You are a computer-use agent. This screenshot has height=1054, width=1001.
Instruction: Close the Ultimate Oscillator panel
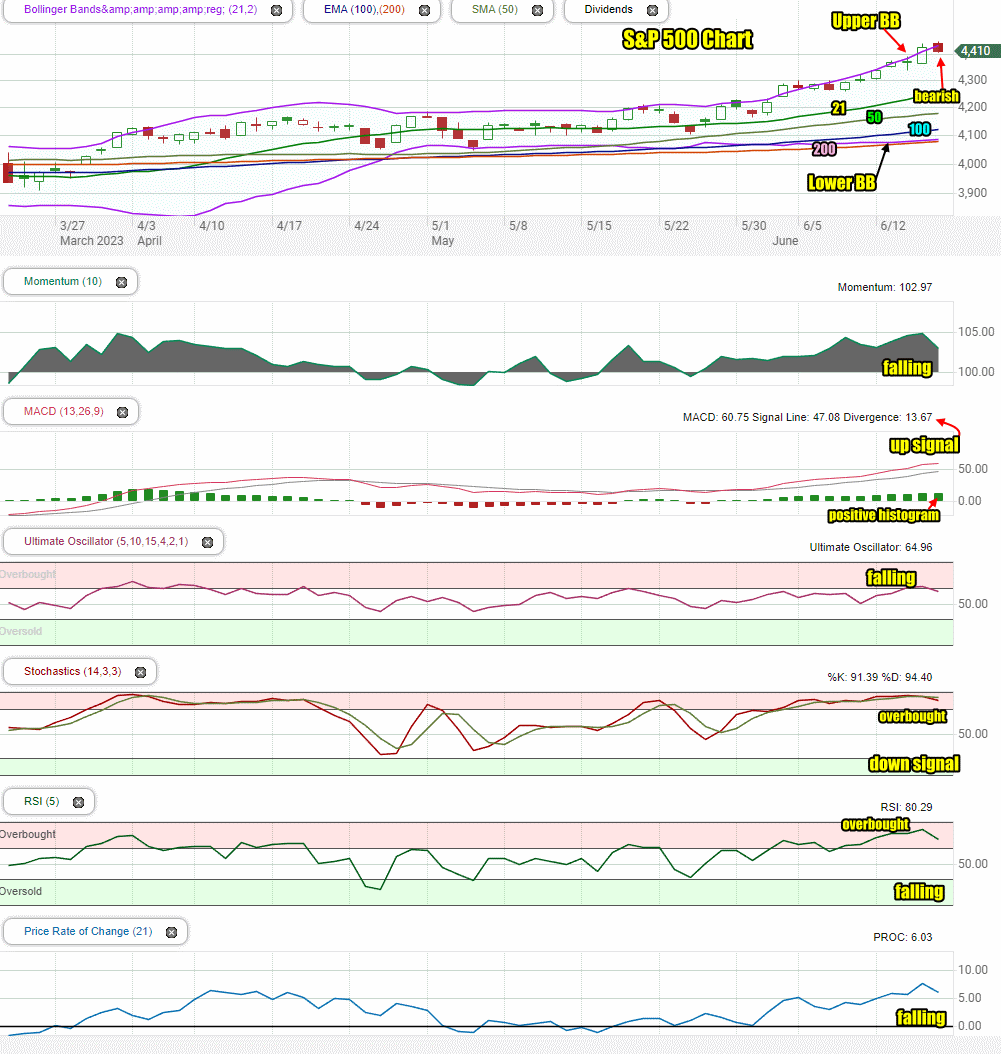coord(207,542)
